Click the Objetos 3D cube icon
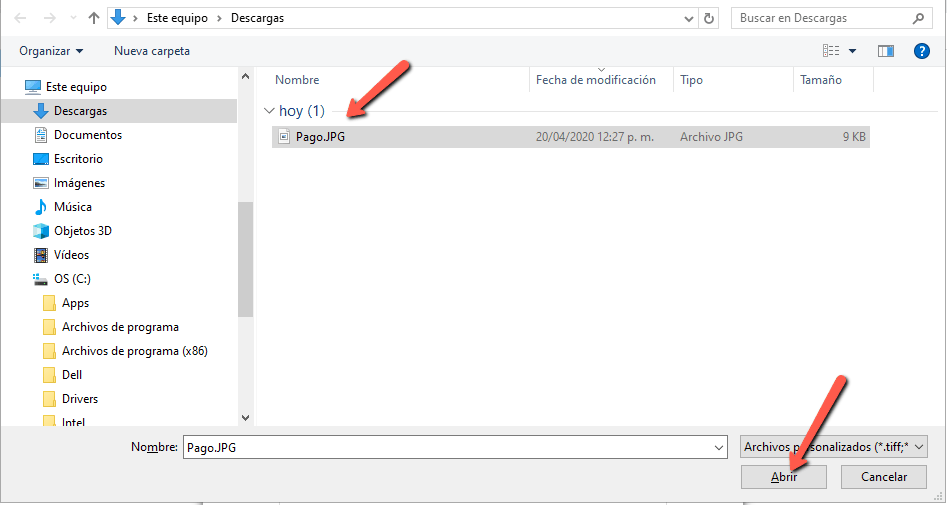947x505 pixels. click(40, 231)
